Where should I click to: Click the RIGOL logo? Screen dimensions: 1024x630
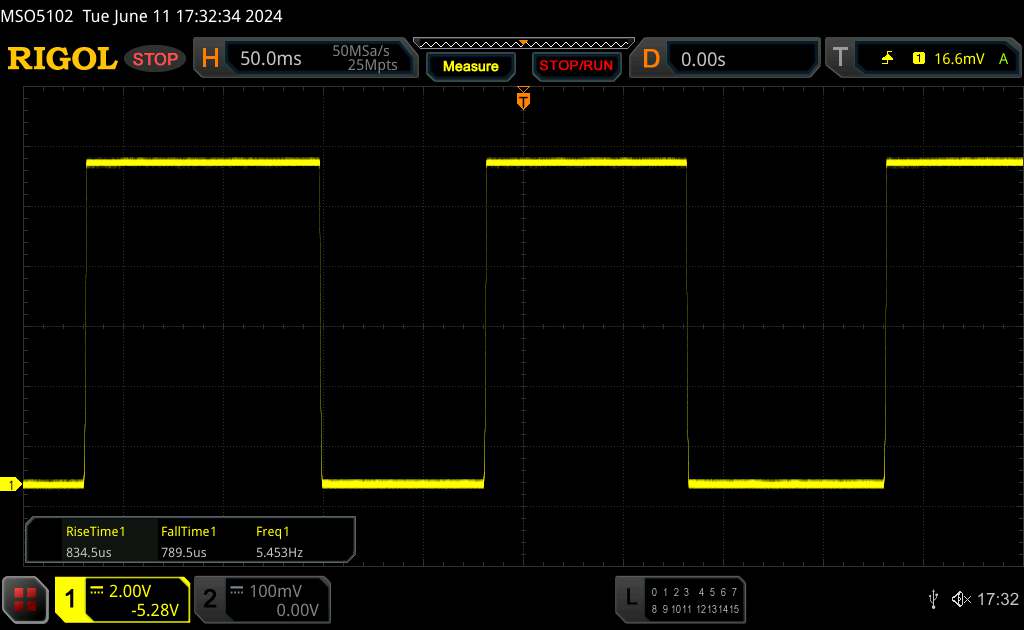(62, 59)
